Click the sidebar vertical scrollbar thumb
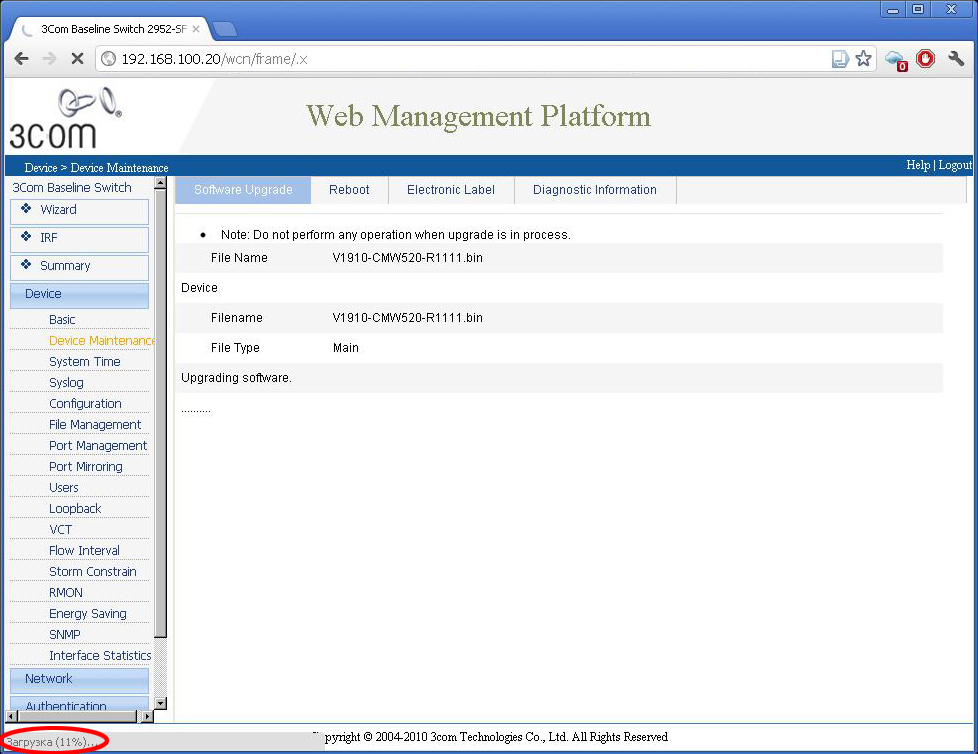Image resolution: width=978 pixels, height=754 pixels. (x=160, y=413)
